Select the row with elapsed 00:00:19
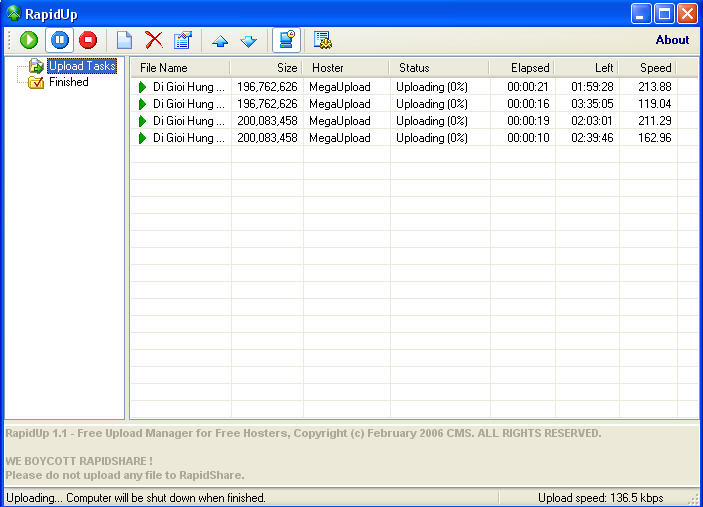 pos(414,121)
